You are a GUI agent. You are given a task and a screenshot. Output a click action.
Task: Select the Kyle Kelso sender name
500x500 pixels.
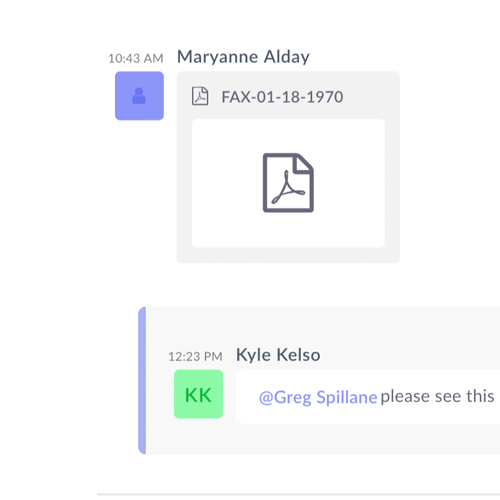[278, 355]
